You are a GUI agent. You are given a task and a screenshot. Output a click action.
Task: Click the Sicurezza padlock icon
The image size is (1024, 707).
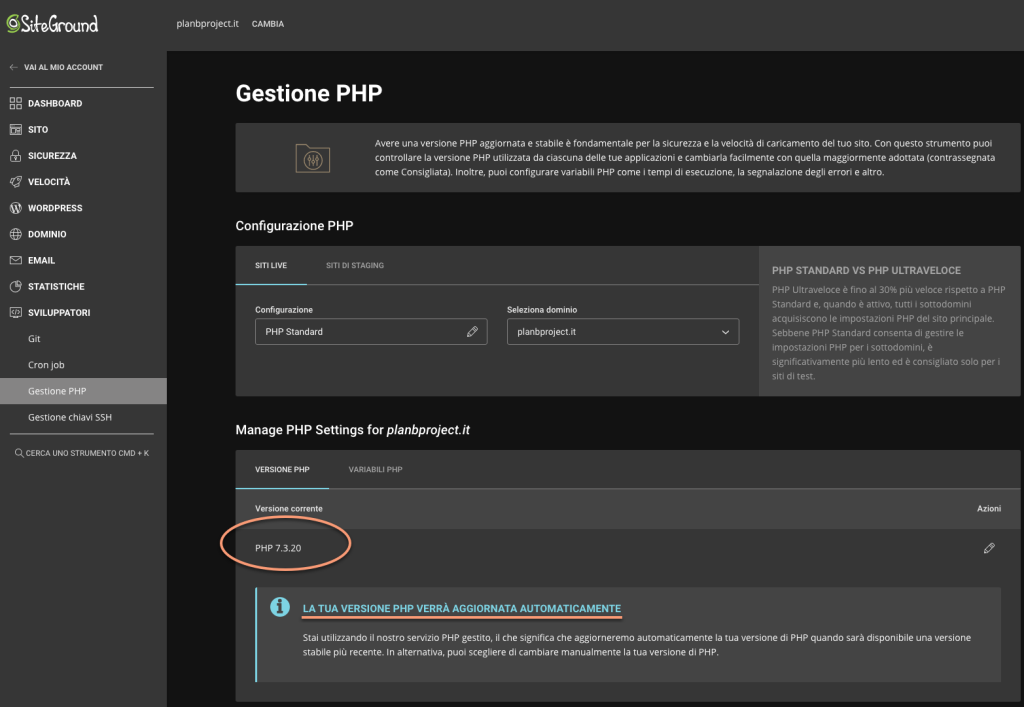(x=16, y=155)
